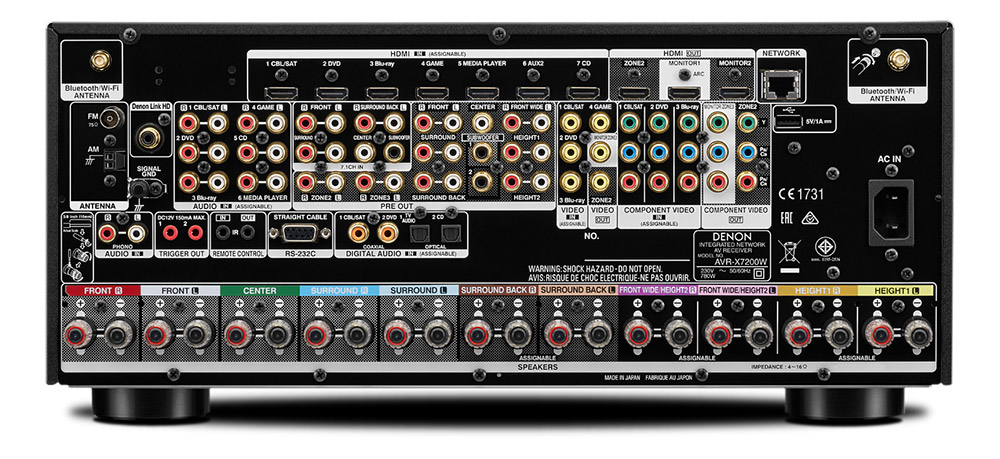Click the SURROUND BACK R speaker label
This screenshot has height=459, width=1000.
pos(498,291)
